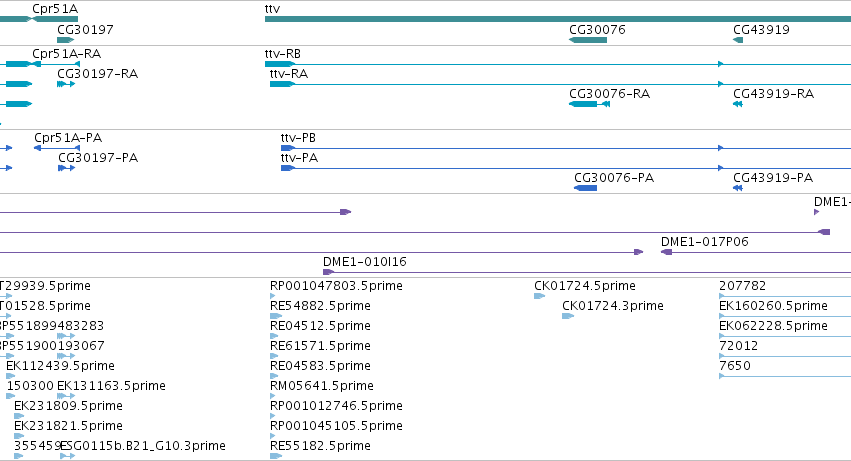
Task: Select the CG30076-PA protein glyph
Action: (x=585, y=188)
